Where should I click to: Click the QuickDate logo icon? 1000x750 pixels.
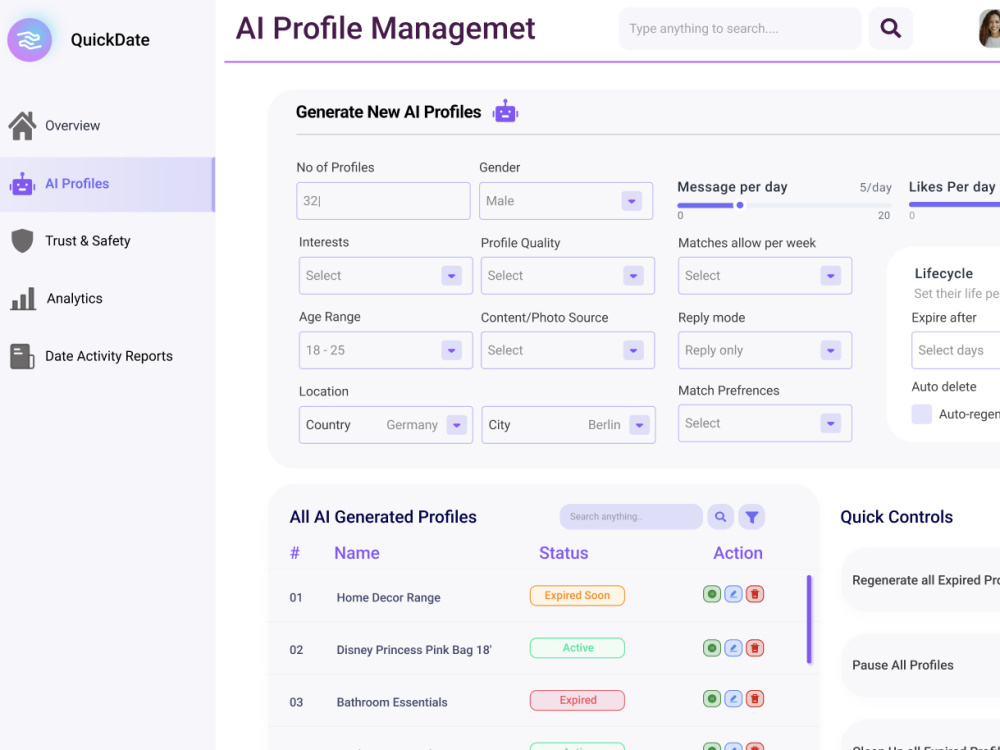(29, 40)
